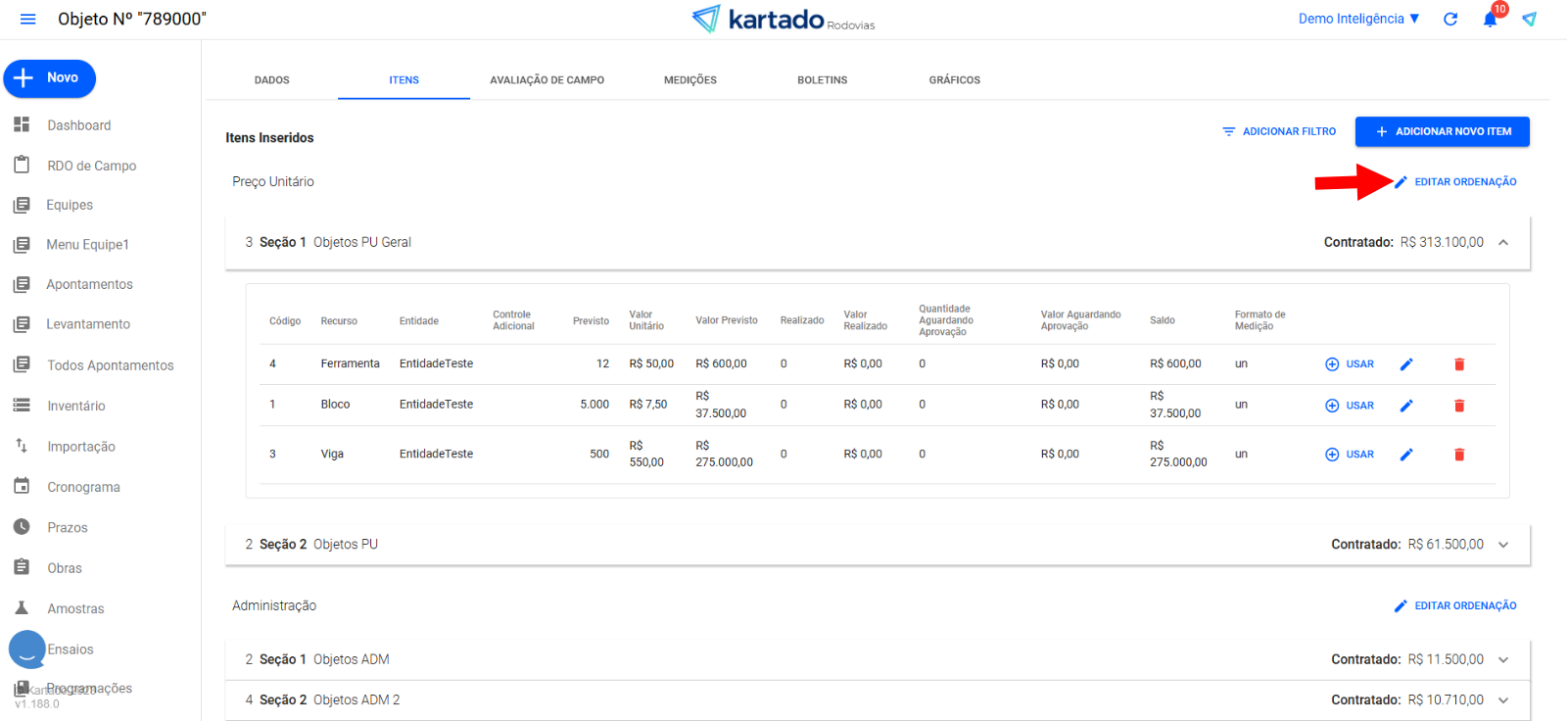
Task: Collapse Seção 1 Objetos PU Geral
Action: 1503,243
